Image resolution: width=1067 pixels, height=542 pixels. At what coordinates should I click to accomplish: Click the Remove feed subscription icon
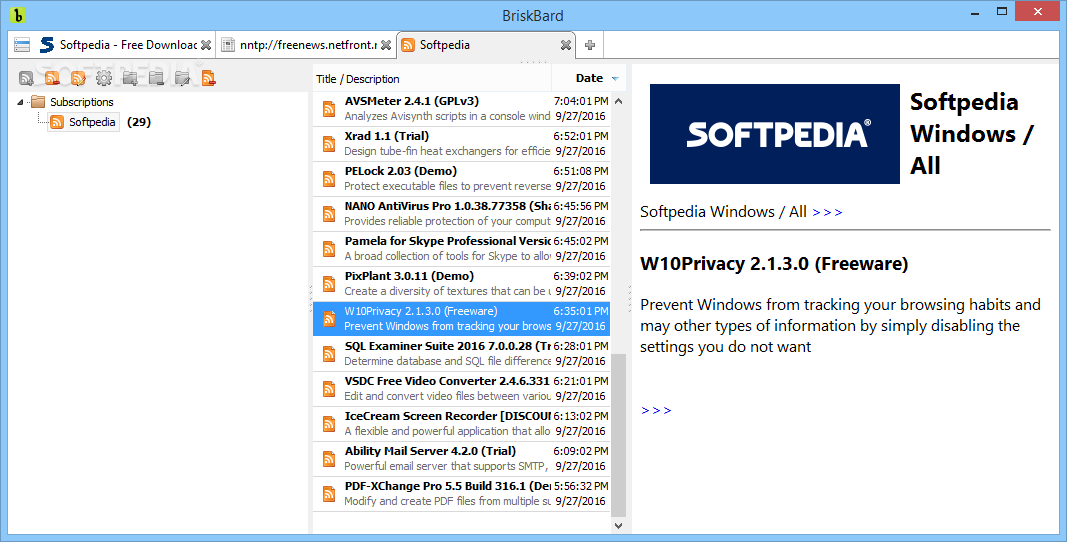[52, 78]
